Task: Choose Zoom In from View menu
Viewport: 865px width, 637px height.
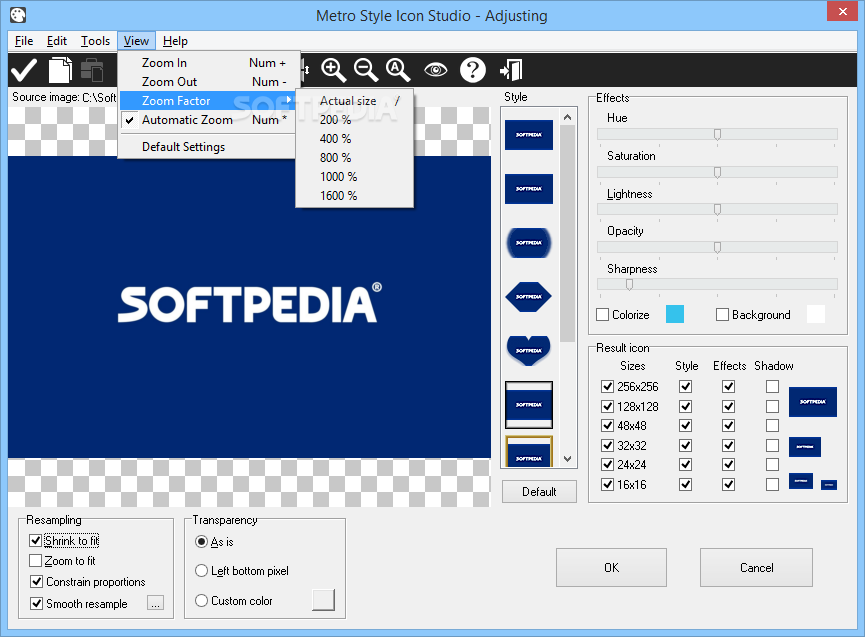Action: (209, 63)
